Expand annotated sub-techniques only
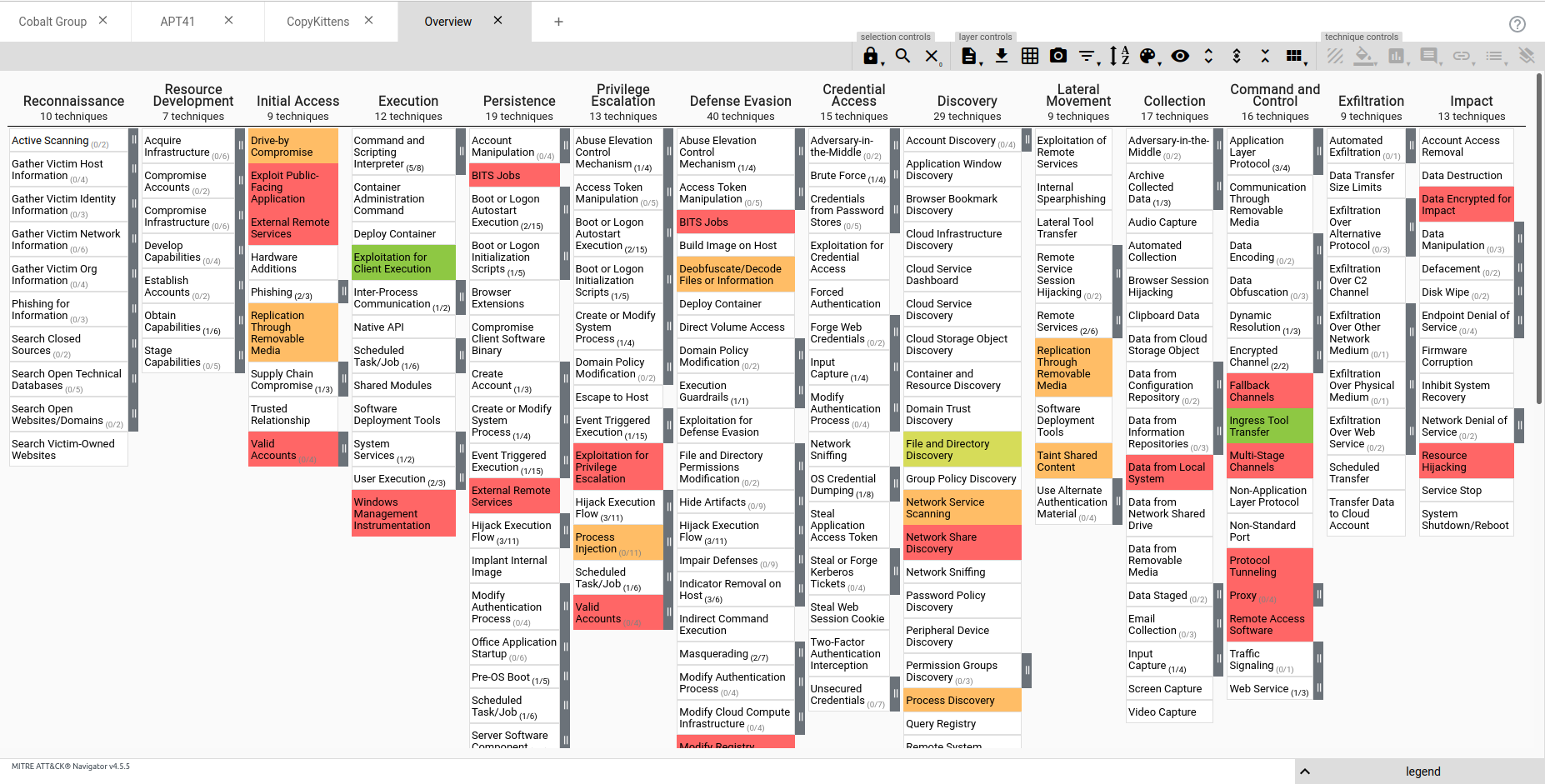 pos(1237,56)
